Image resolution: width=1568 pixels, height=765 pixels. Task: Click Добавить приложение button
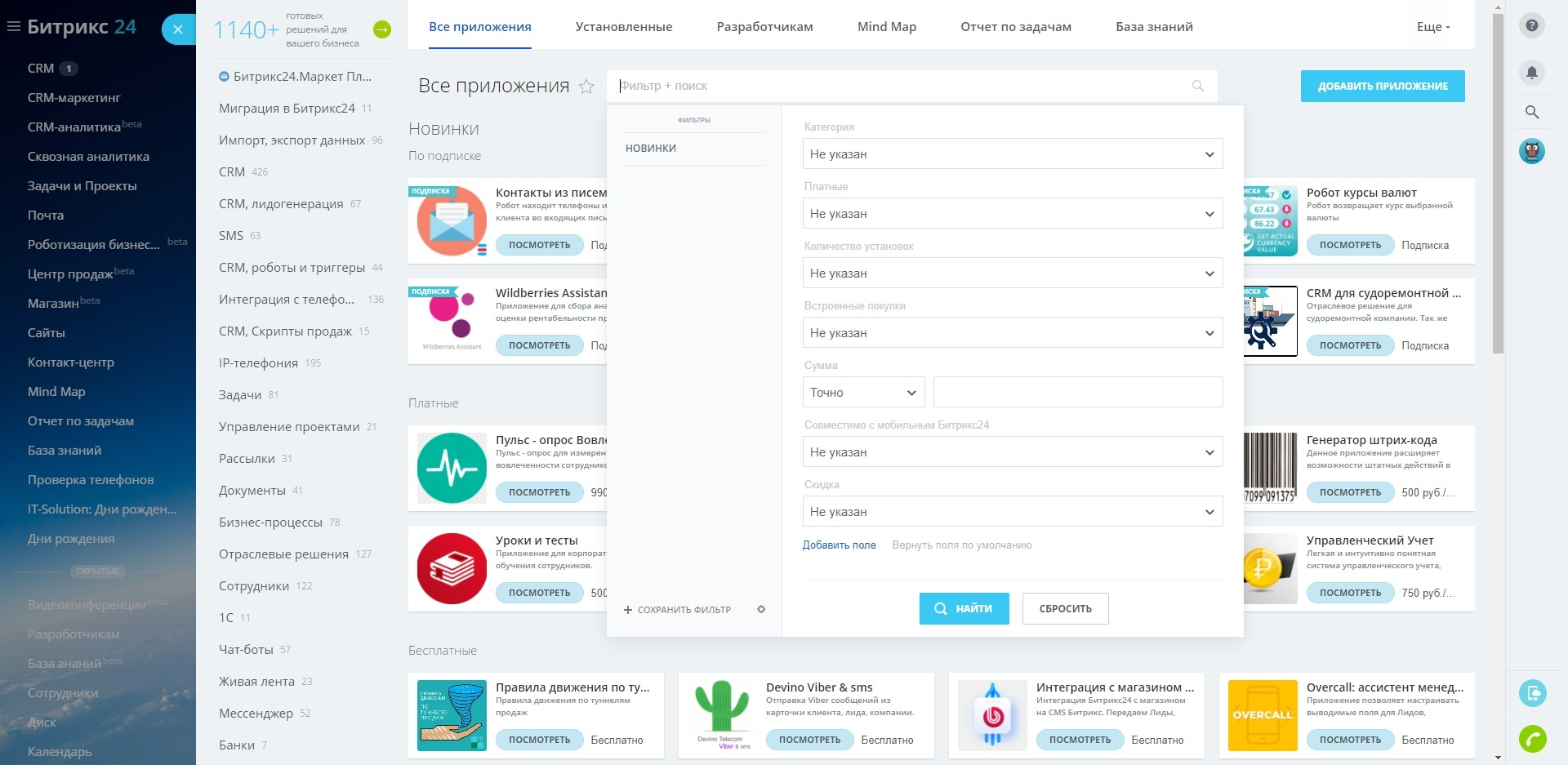pyautogui.click(x=1383, y=86)
